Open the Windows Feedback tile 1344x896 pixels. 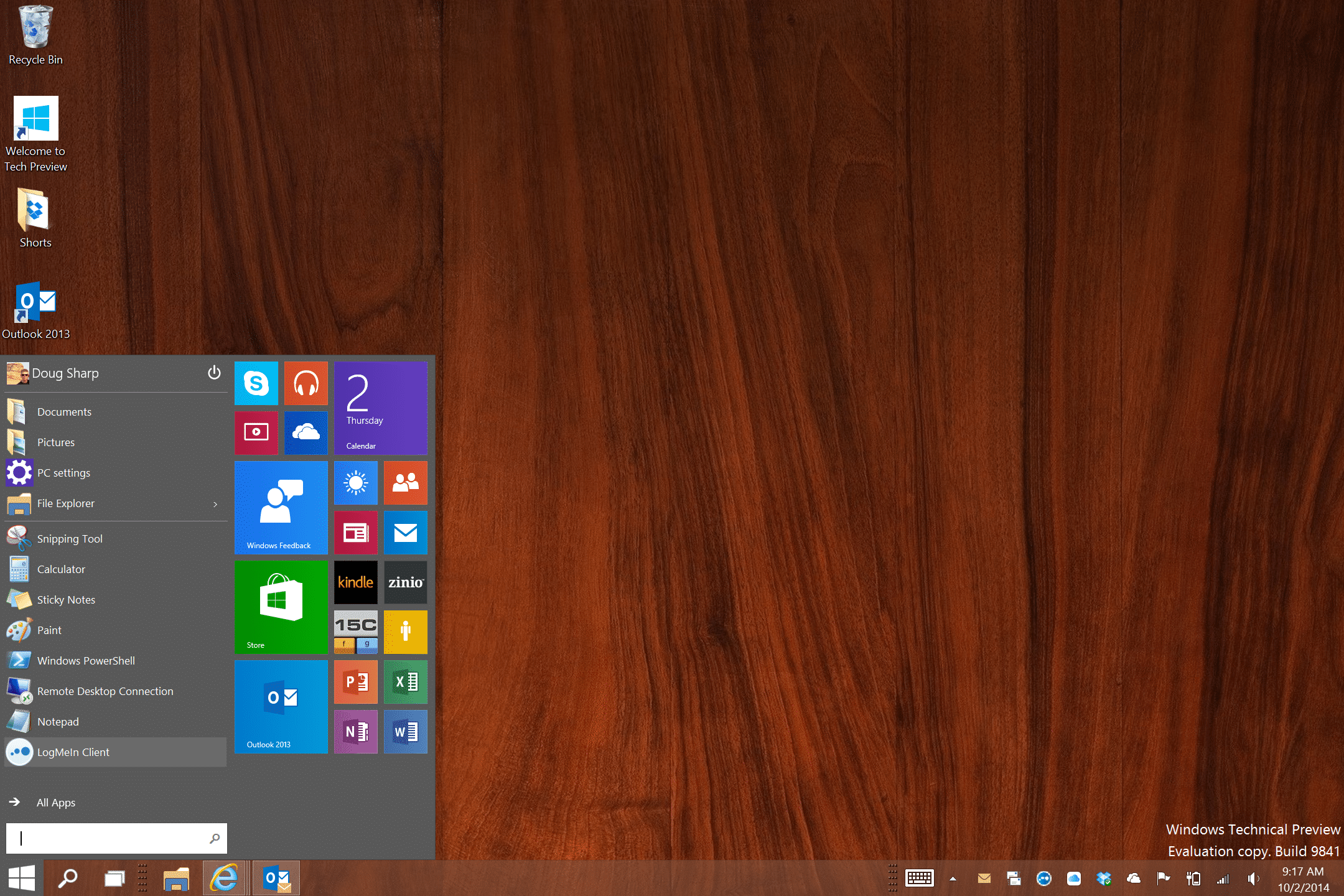point(281,508)
